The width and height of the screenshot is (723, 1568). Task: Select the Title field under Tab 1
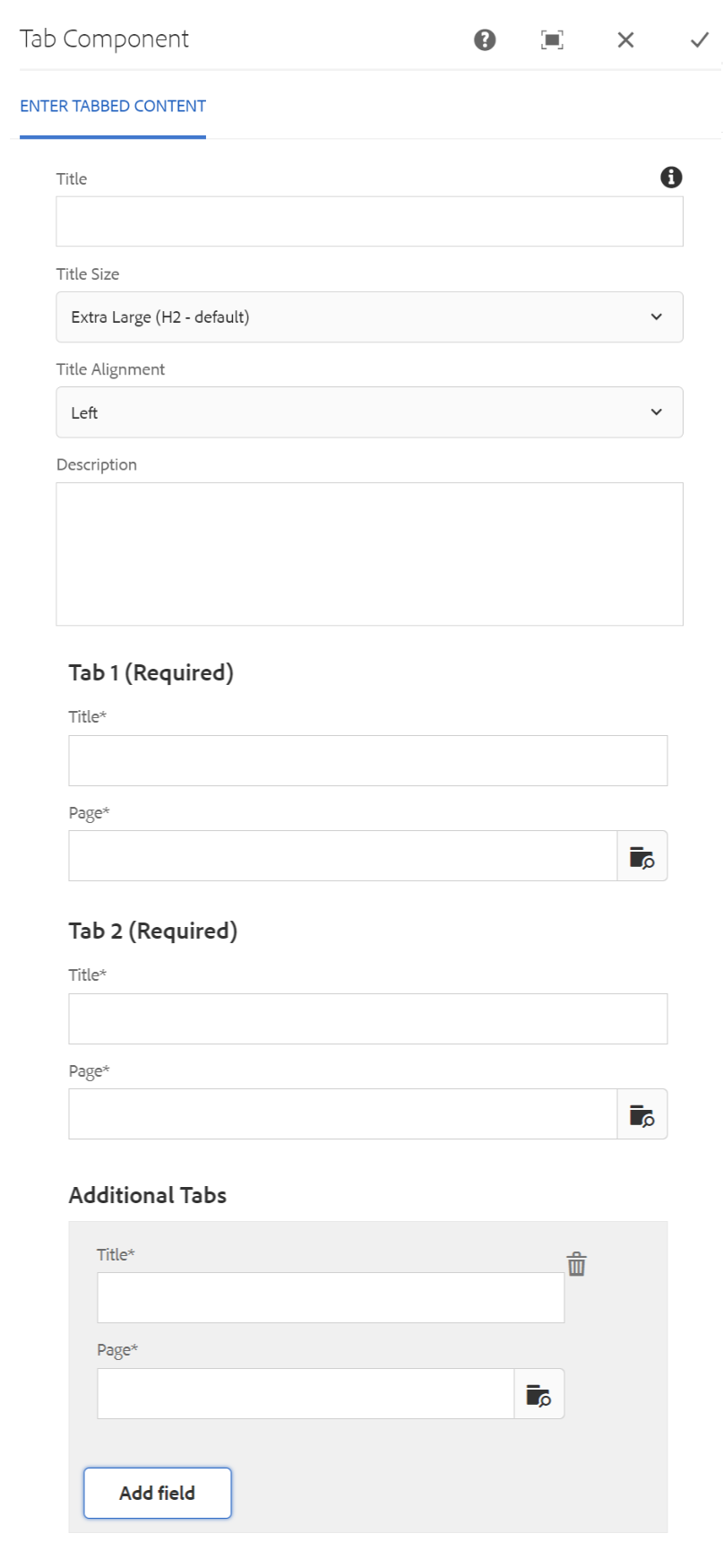(366, 759)
